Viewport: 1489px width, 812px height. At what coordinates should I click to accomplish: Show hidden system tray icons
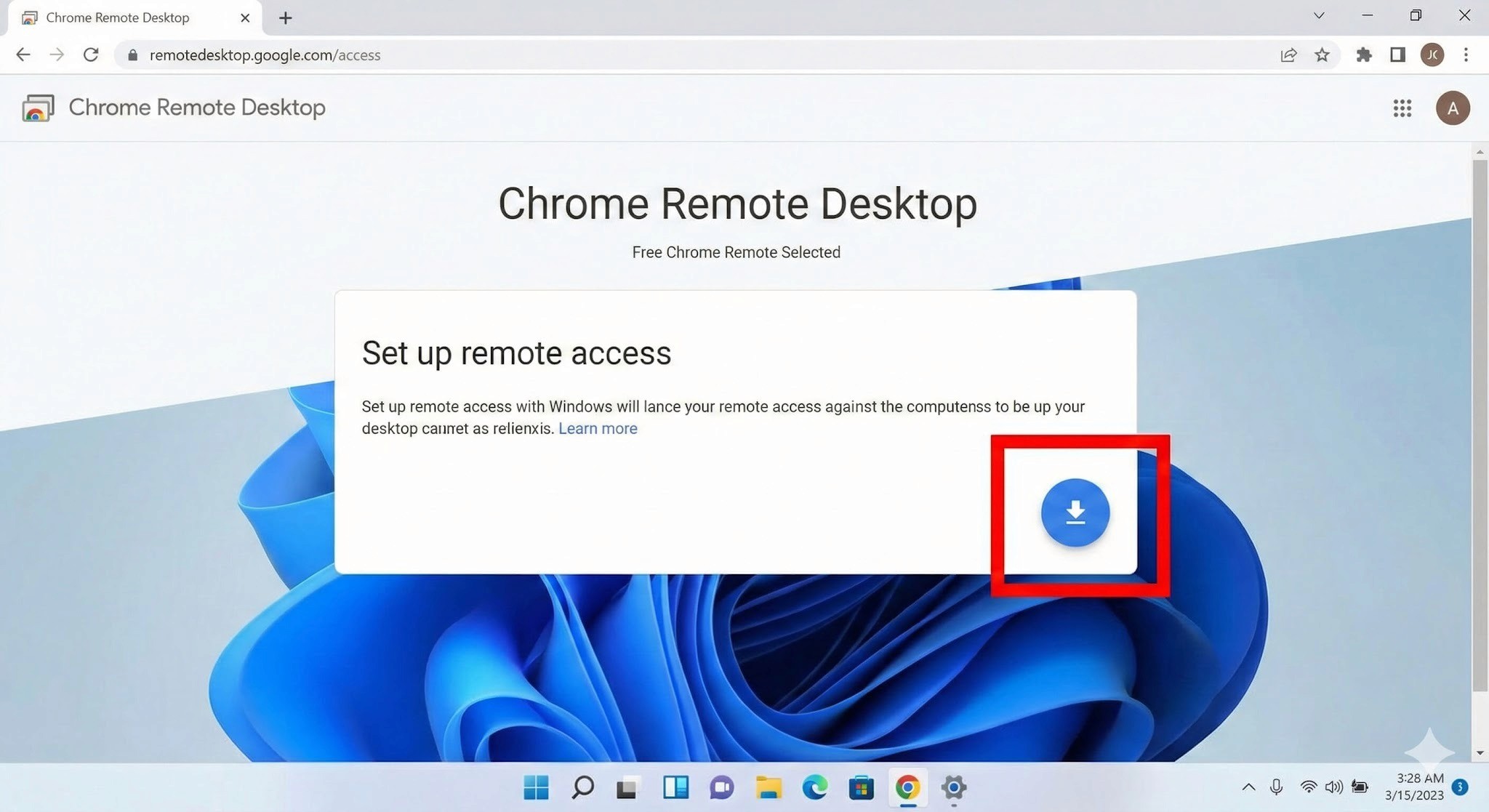click(1248, 787)
